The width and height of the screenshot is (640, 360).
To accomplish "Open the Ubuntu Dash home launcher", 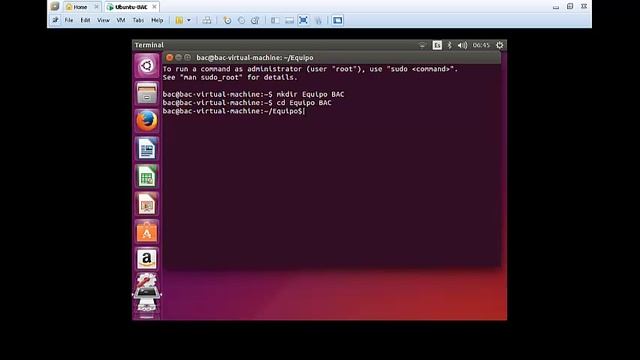I will [147, 65].
